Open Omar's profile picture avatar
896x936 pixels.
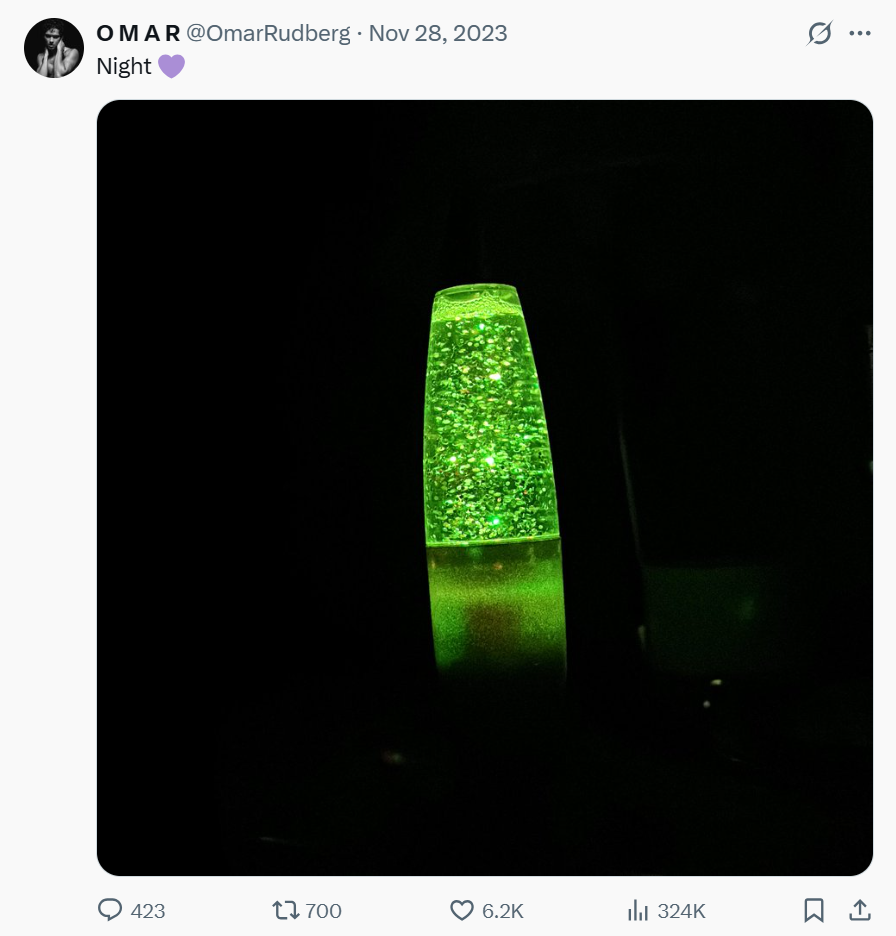[x=54, y=48]
